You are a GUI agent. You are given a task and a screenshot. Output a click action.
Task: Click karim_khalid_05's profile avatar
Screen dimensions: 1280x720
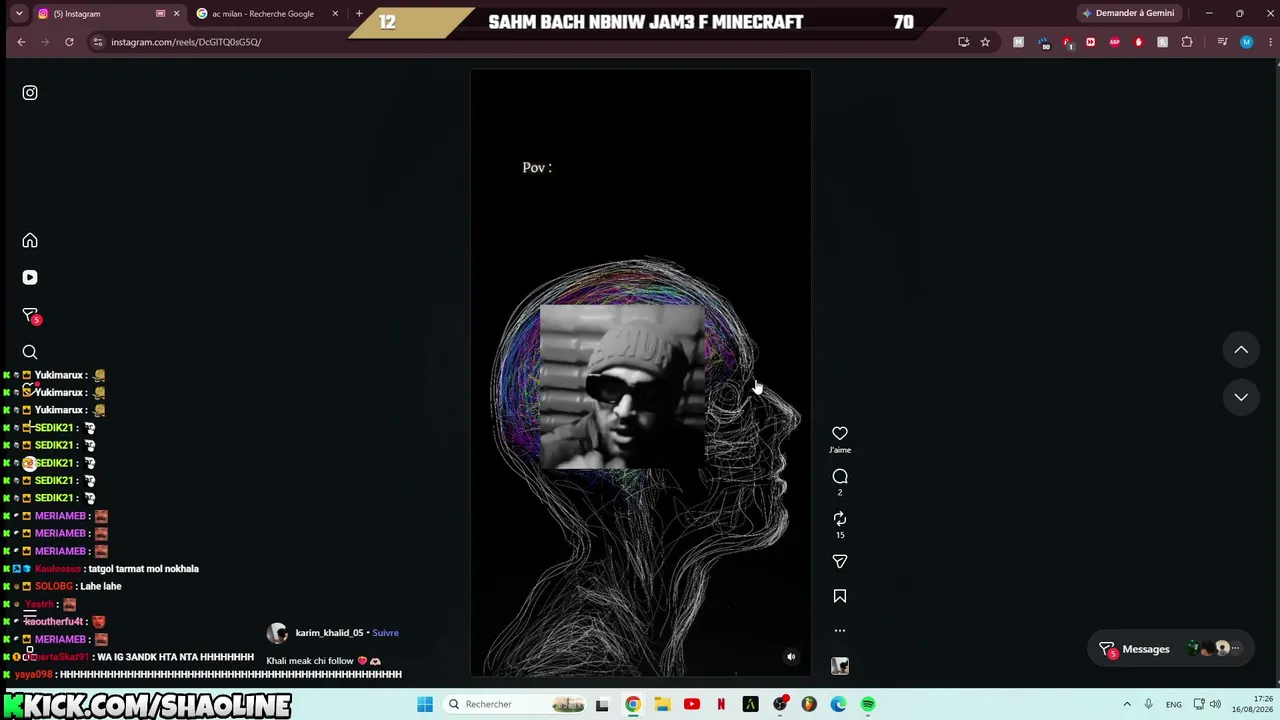coord(277,633)
